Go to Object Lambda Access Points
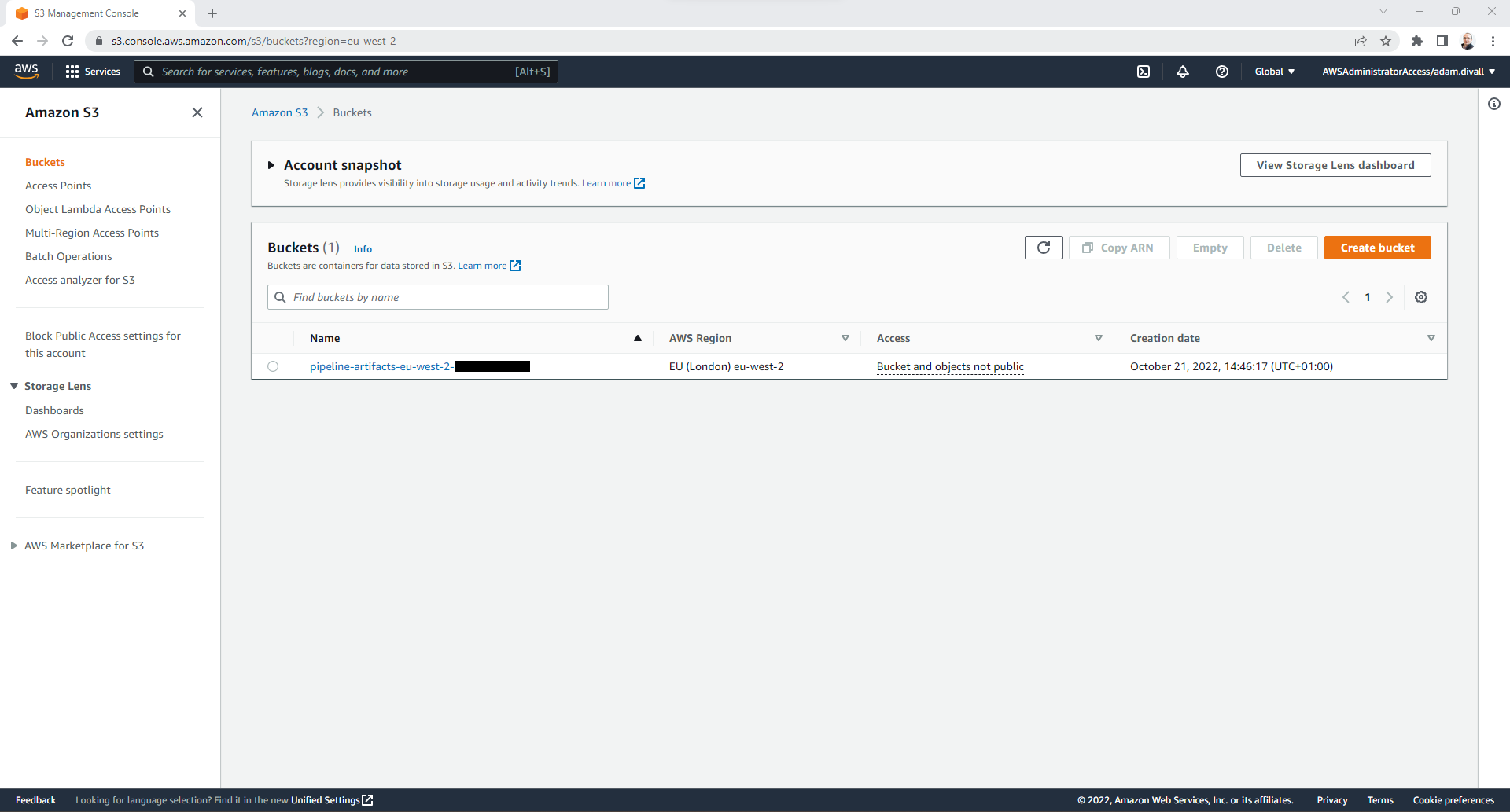1510x812 pixels. coord(98,209)
